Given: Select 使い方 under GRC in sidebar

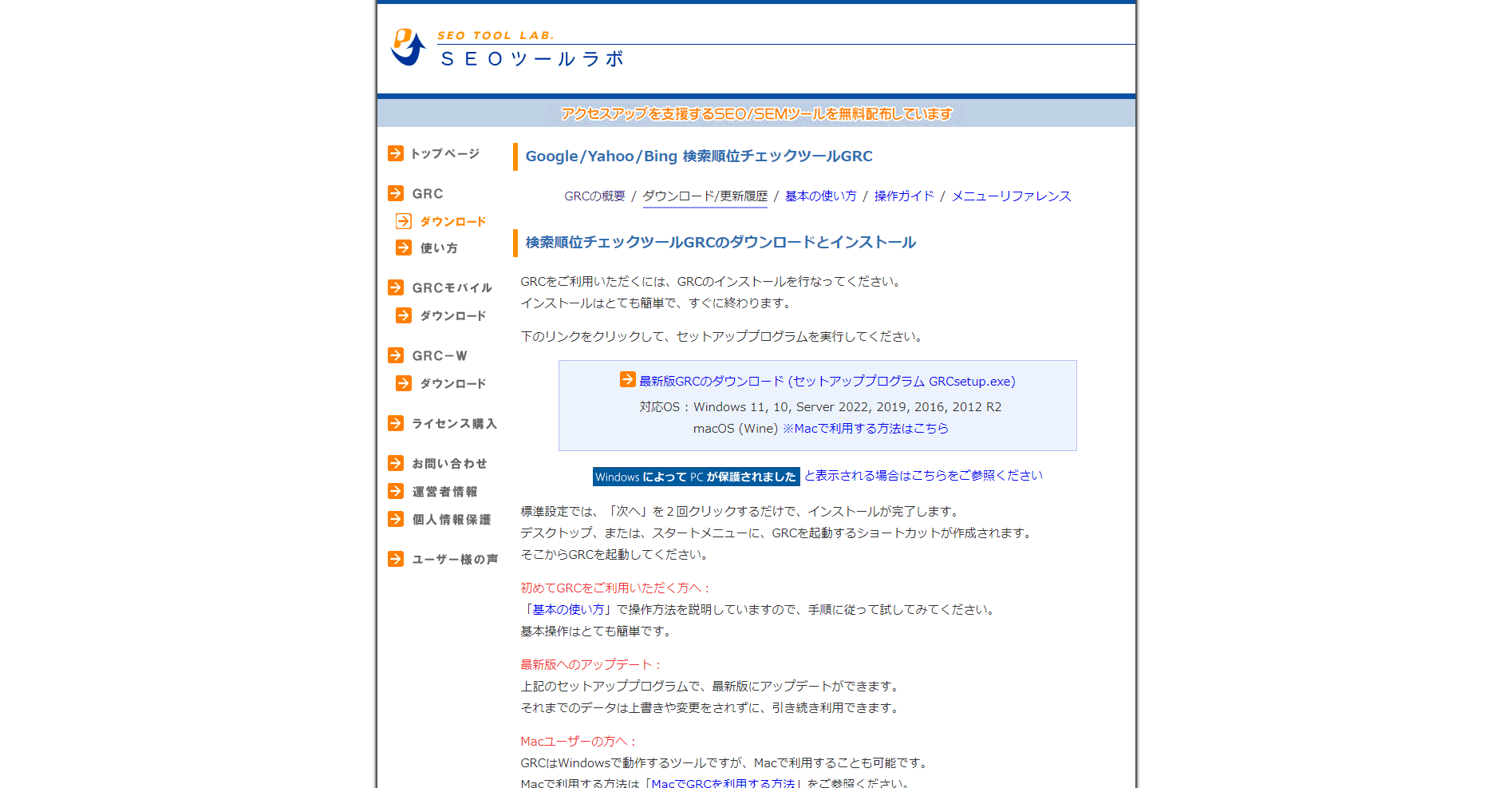Looking at the screenshot, I should (x=439, y=248).
